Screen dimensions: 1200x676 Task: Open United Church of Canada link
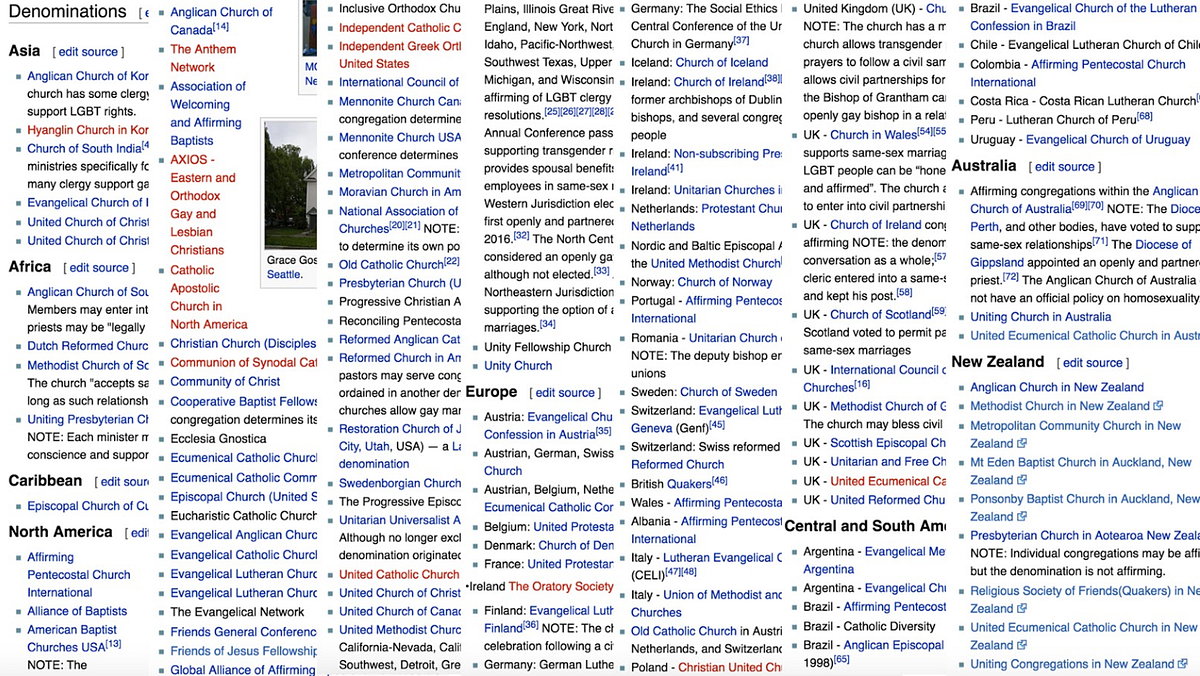point(400,611)
